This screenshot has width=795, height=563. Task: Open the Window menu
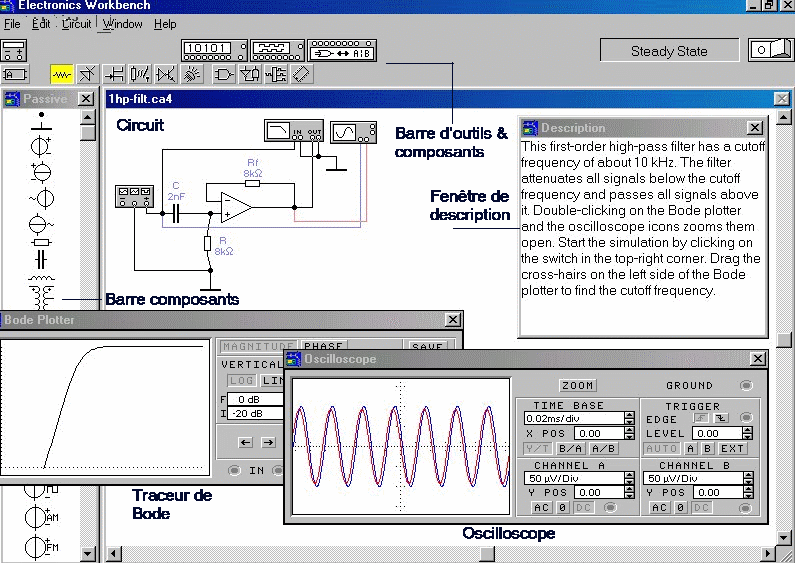click(123, 24)
